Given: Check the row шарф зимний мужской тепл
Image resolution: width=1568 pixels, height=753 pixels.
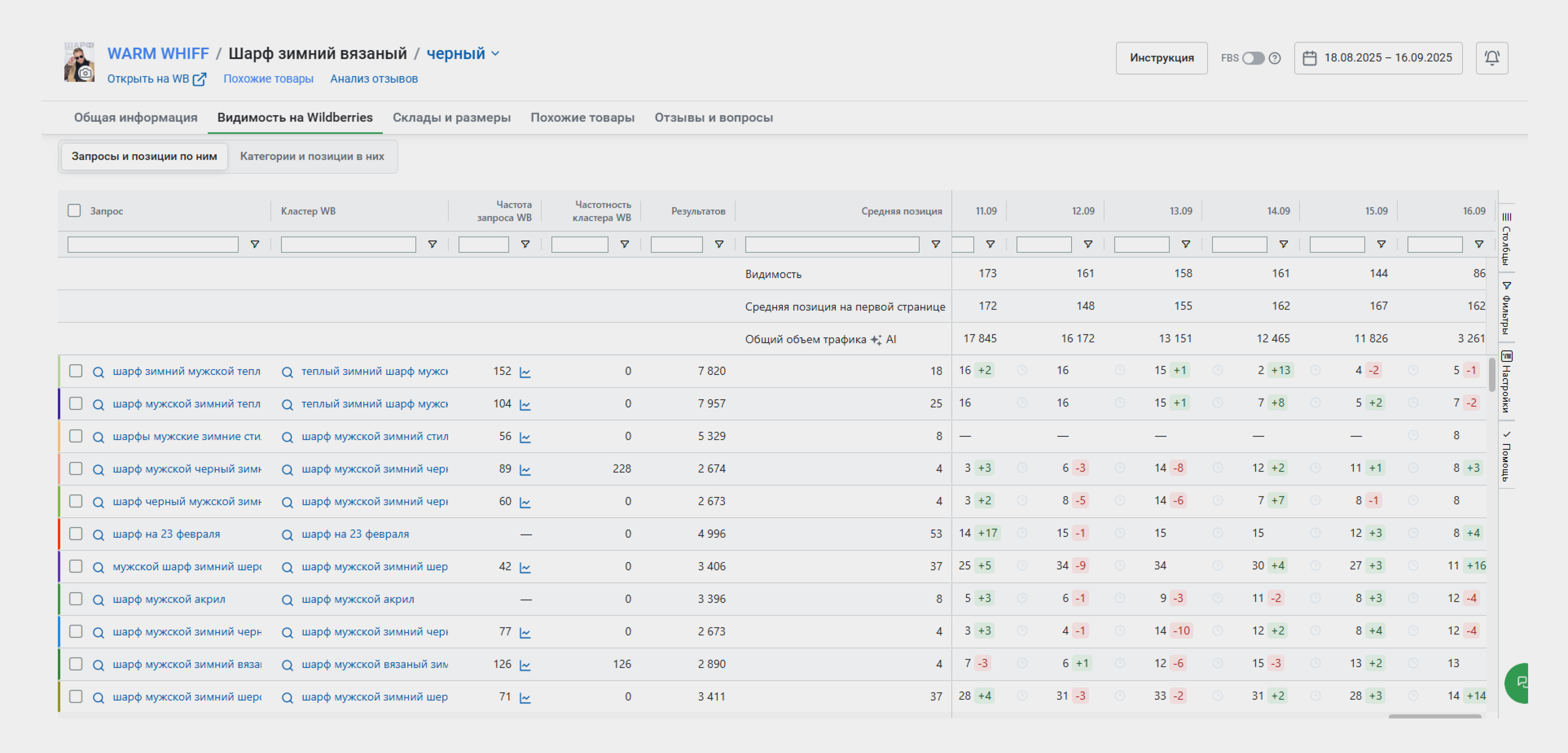Looking at the screenshot, I should (x=75, y=371).
